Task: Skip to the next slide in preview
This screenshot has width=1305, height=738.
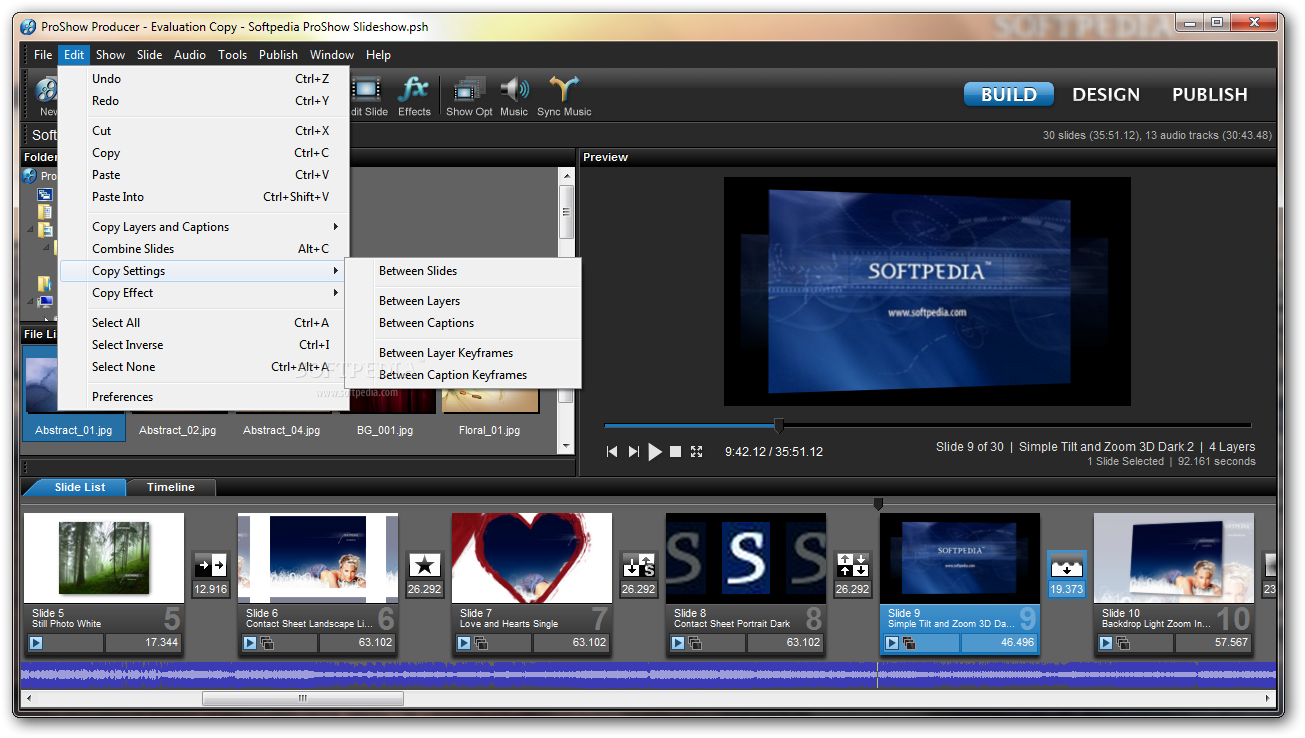Action: click(634, 452)
